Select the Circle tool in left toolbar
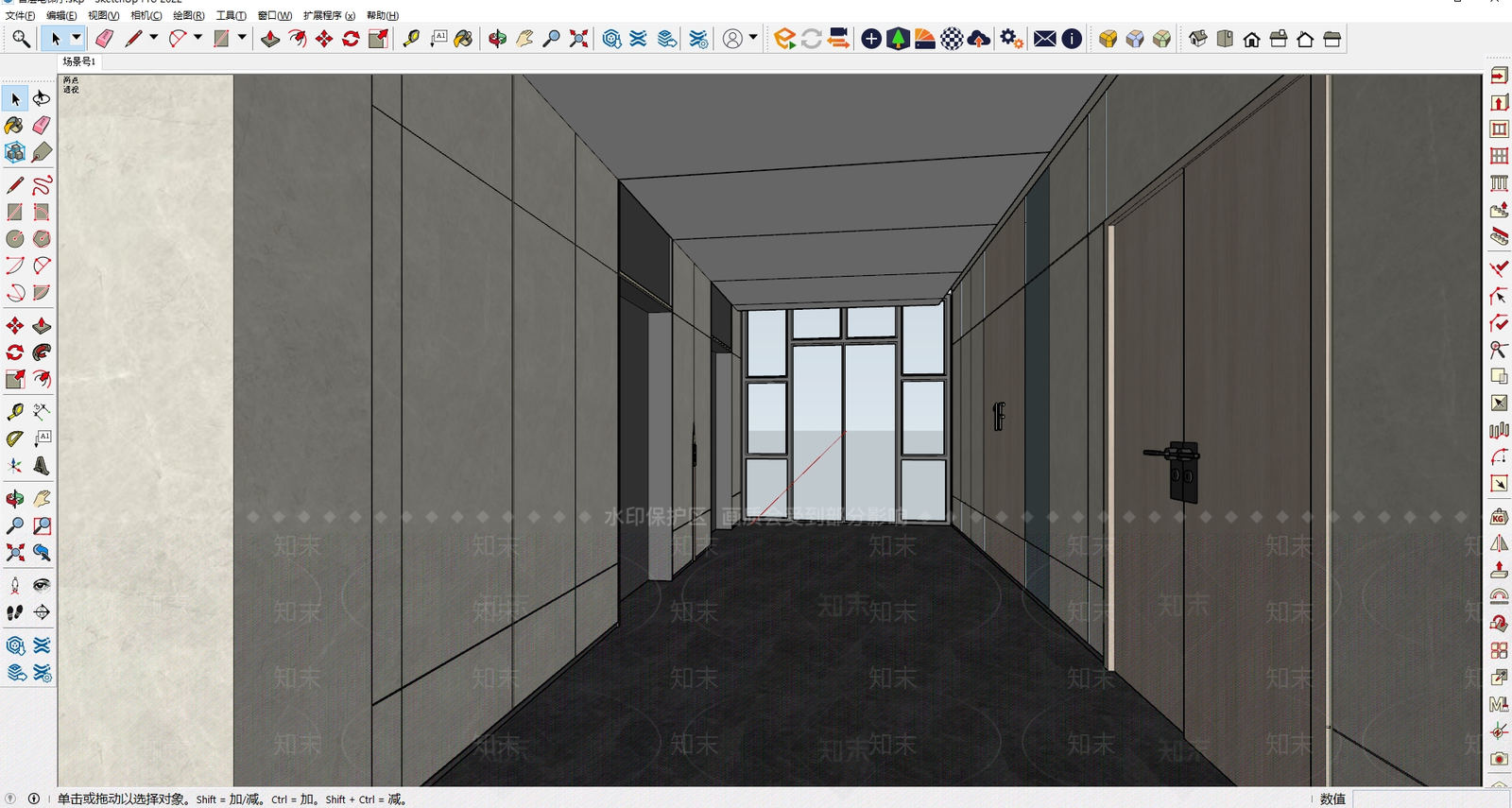1512x808 pixels. pyautogui.click(x=14, y=239)
